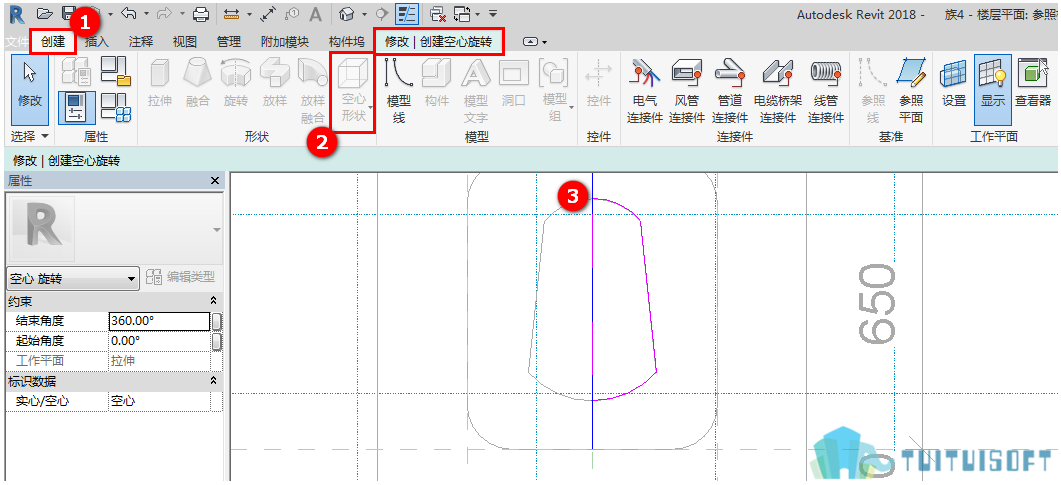Click the 模型文字 tool
The width and height of the screenshot is (1061, 485).
coord(475,91)
